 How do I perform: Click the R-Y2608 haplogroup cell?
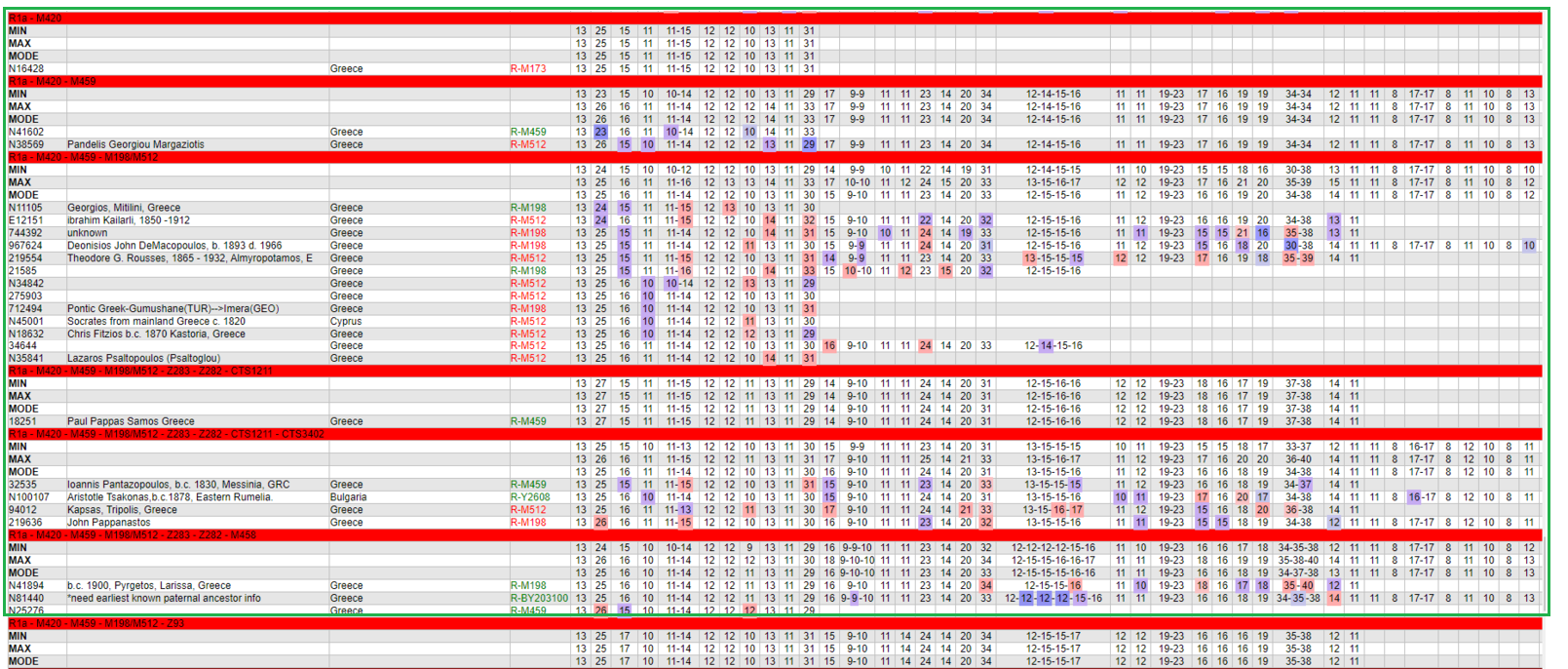pyautogui.click(x=530, y=497)
